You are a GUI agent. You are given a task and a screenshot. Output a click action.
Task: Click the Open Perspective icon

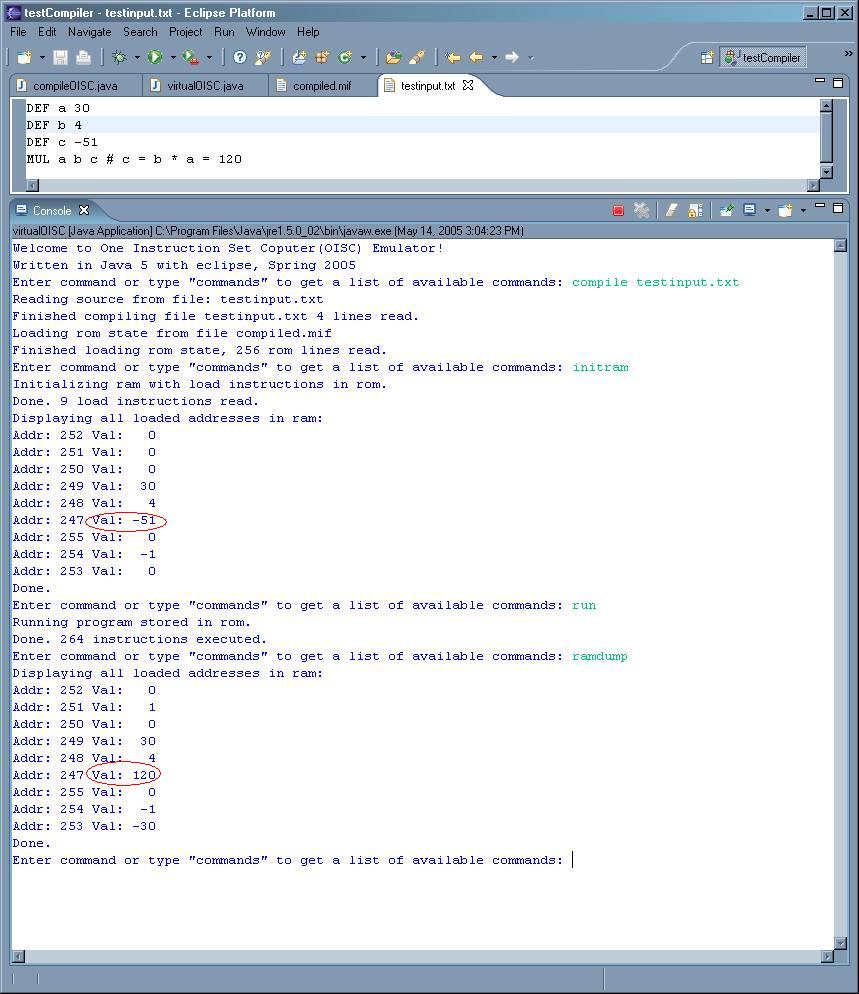[707, 58]
